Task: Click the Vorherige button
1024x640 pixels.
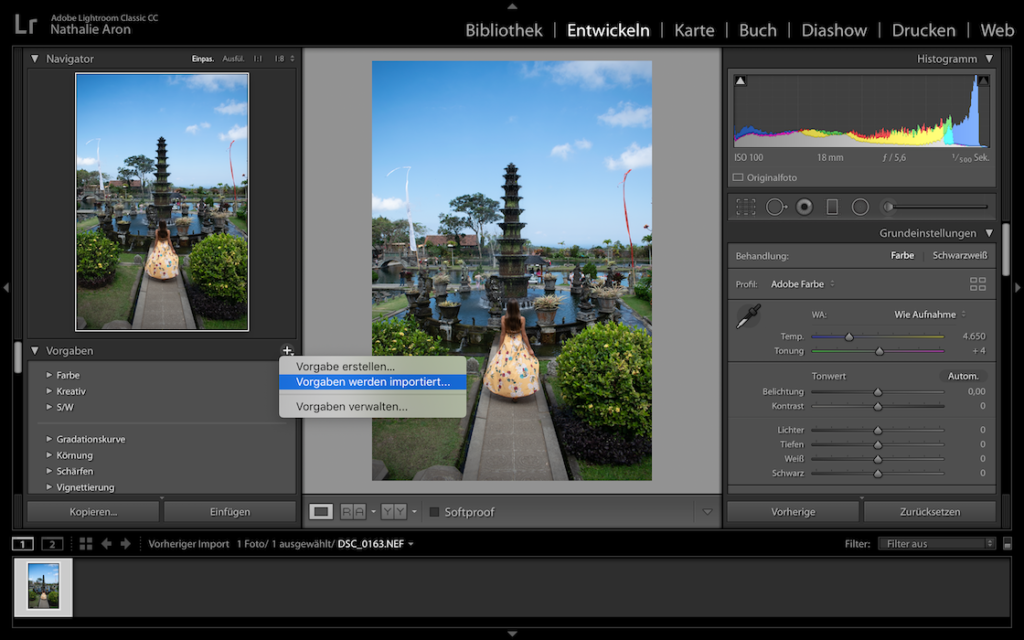Action: click(793, 512)
